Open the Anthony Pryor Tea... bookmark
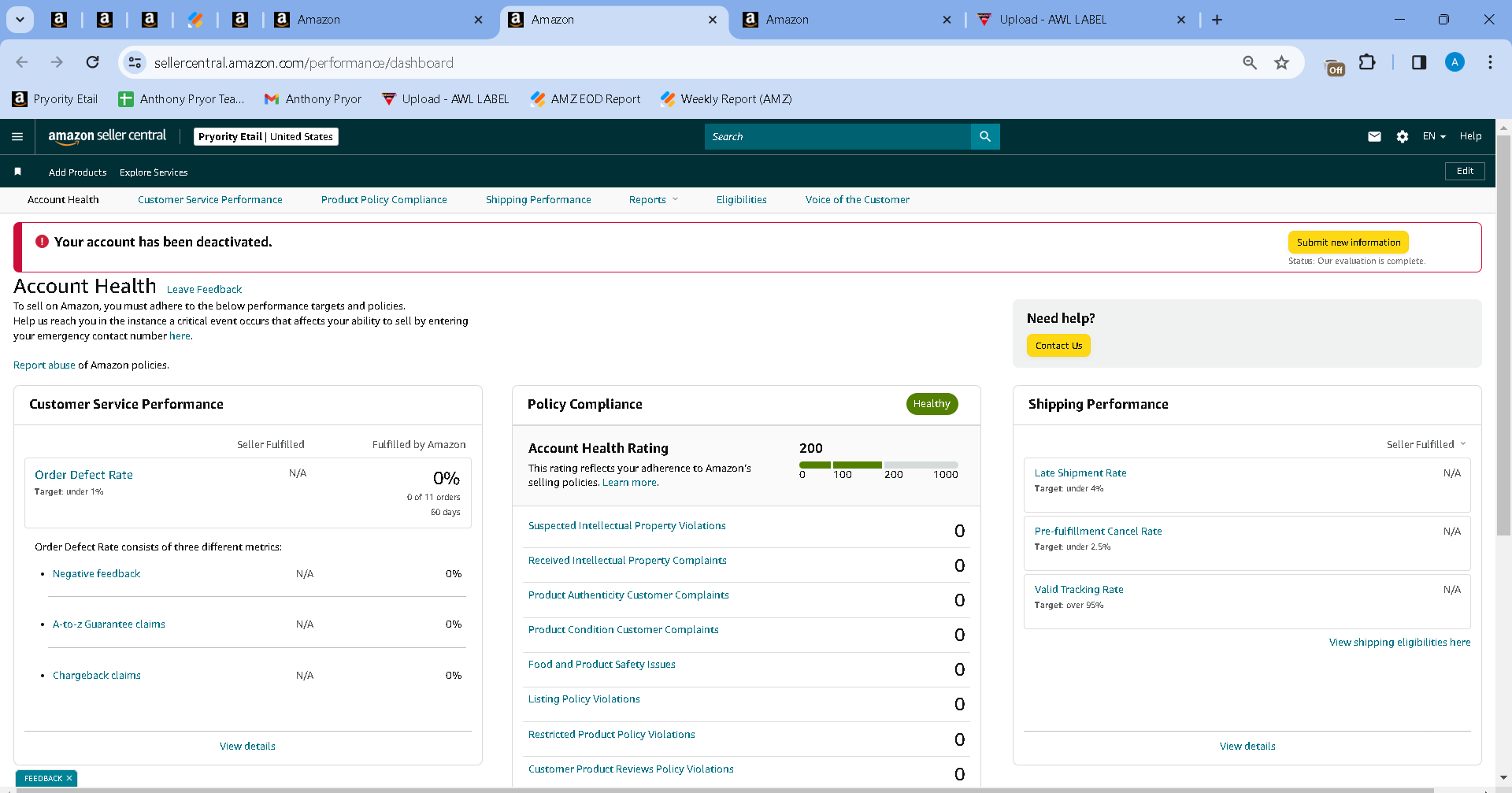 coord(181,99)
